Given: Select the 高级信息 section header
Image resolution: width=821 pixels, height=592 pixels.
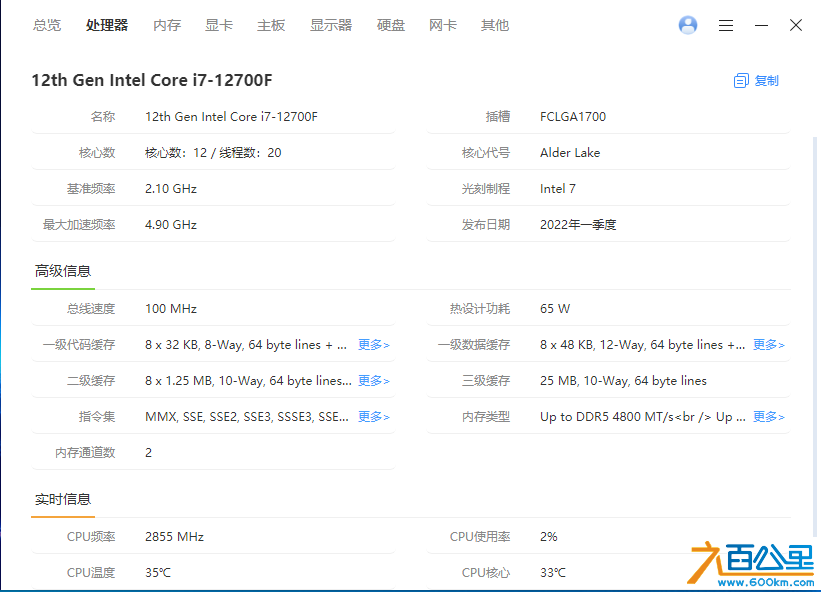Looking at the screenshot, I should pos(63,271).
